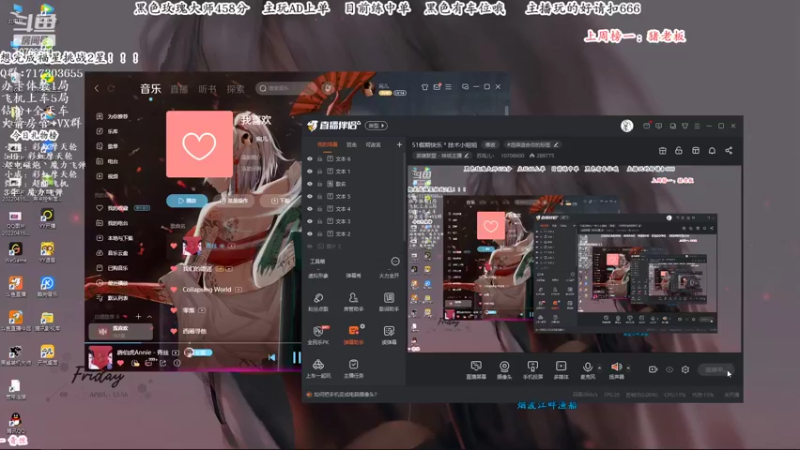The image size is (800, 450).
Task: Toggle visibility of 文本 6 layer
Action: [310, 159]
